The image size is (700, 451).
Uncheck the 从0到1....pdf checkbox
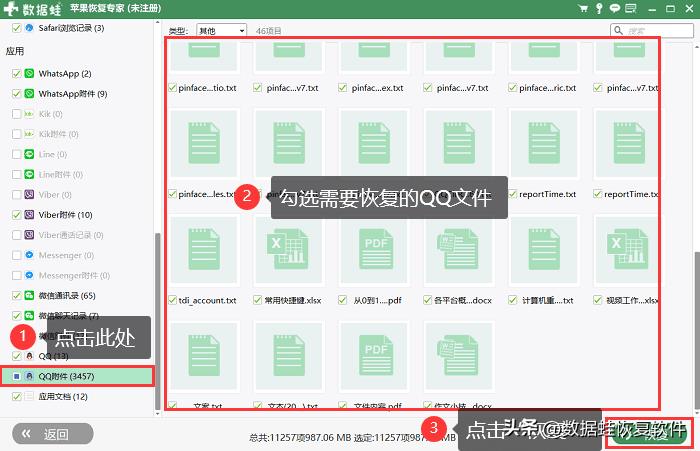point(342,300)
